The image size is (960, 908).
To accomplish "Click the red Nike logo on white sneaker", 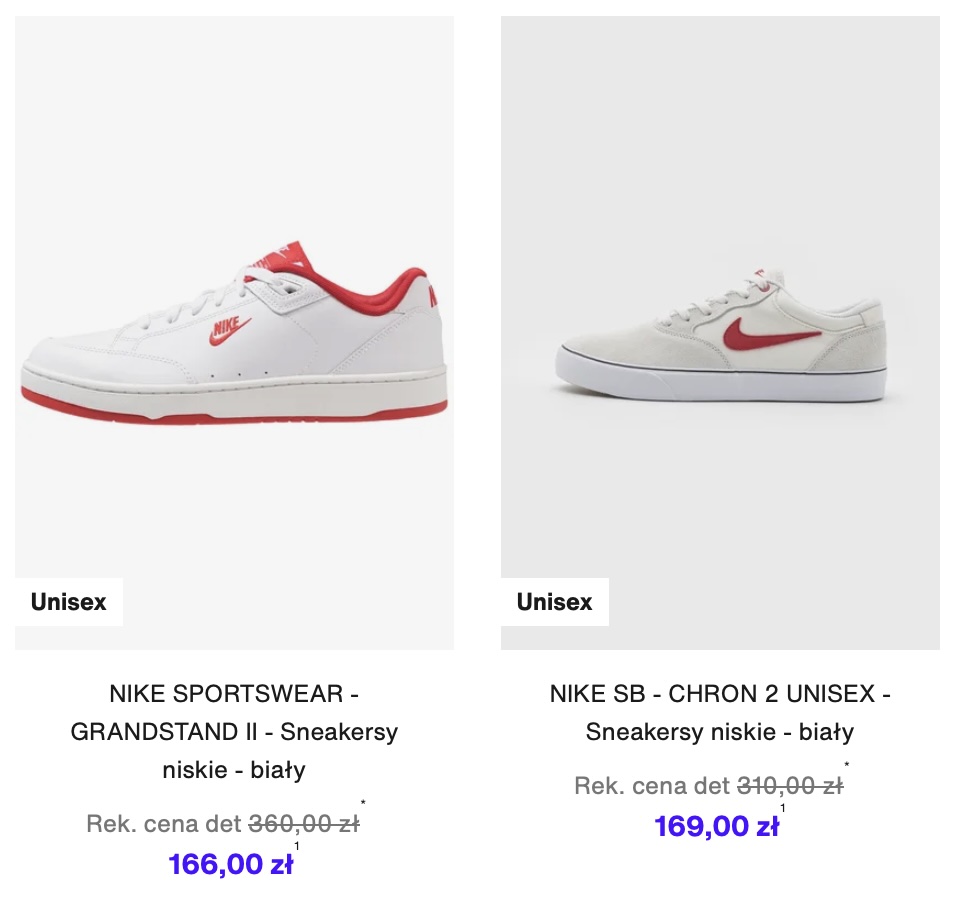I will point(229,331).
